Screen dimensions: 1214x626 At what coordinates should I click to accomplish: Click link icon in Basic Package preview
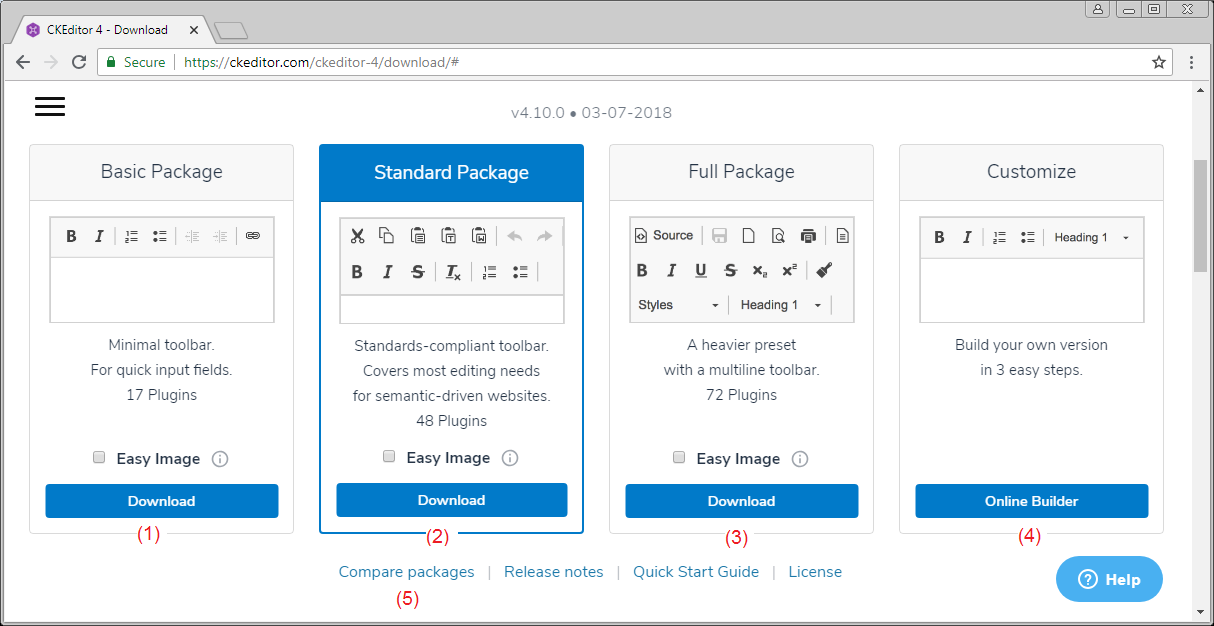tap(253, 237)
